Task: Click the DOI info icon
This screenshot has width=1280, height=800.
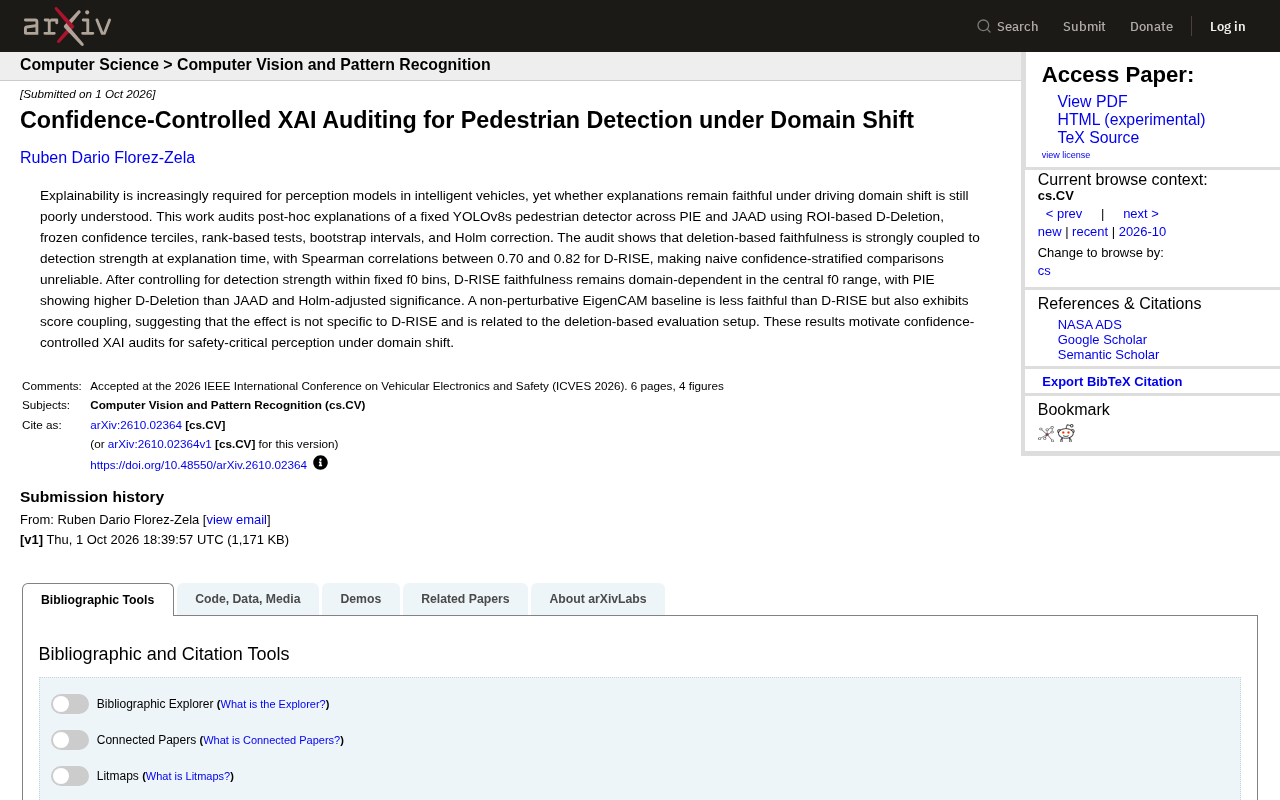Action: click(x=320, y=463)
